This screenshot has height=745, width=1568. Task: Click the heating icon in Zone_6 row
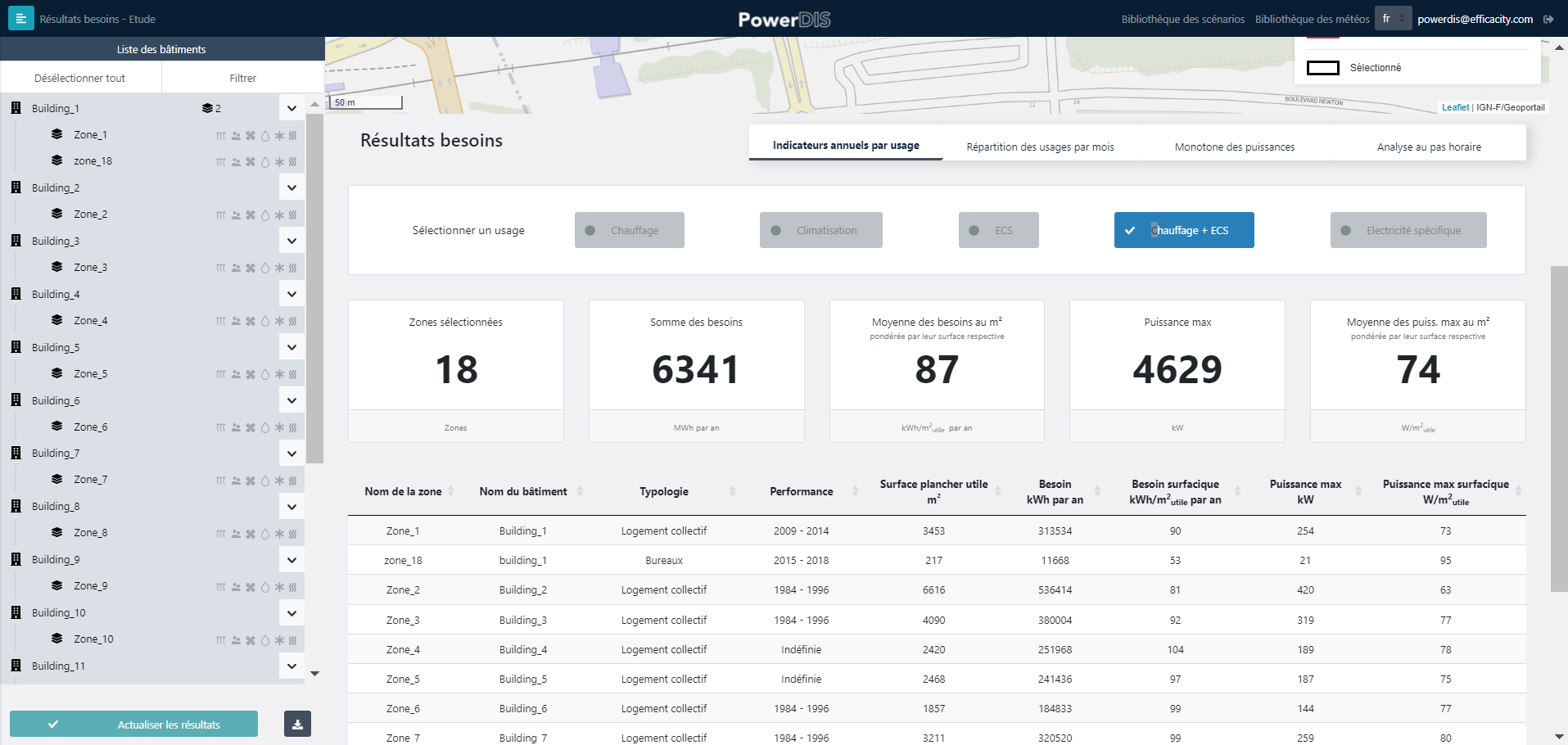pos(221,428)
